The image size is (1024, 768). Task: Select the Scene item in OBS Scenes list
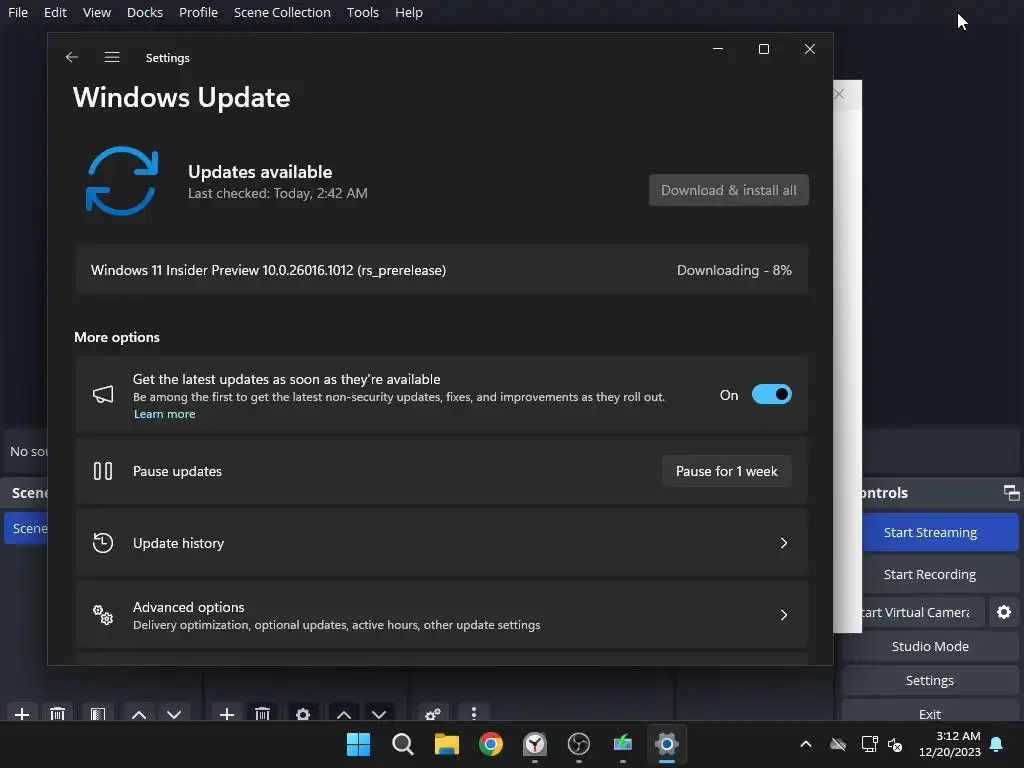coord(26,528)
